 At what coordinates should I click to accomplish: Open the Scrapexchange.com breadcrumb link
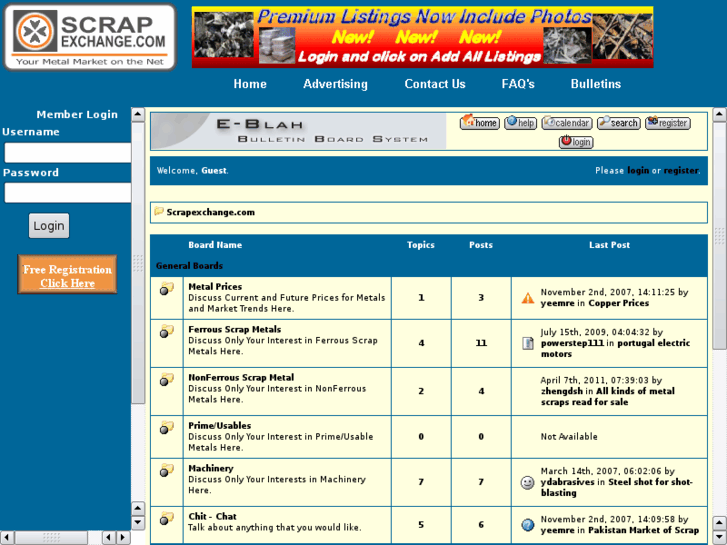pos(210,212)
